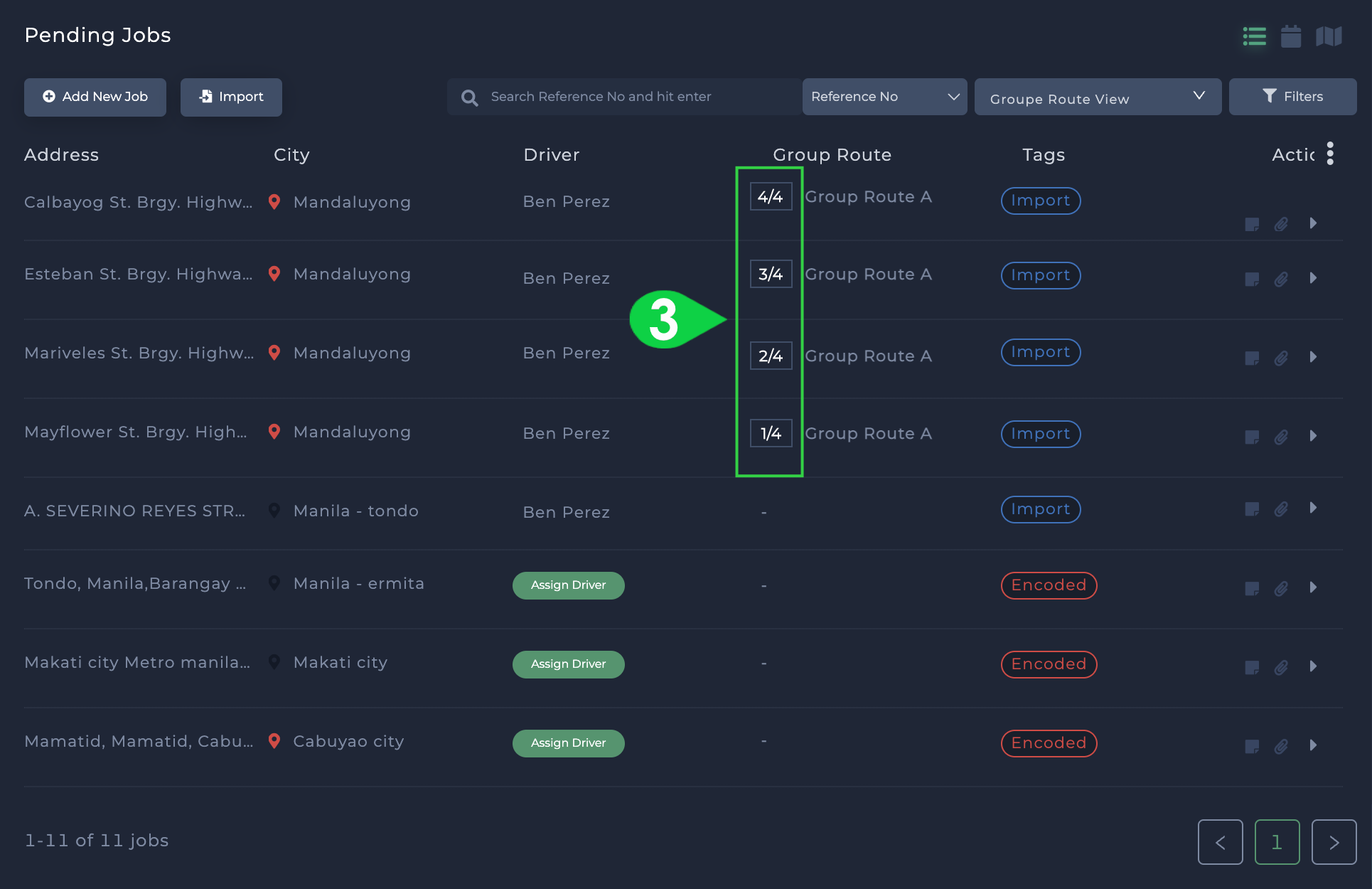Image resolution: width=1372 pixels, height=889 pixels.
Task: Switch to map view icon
Action: tap(1329, 36)
